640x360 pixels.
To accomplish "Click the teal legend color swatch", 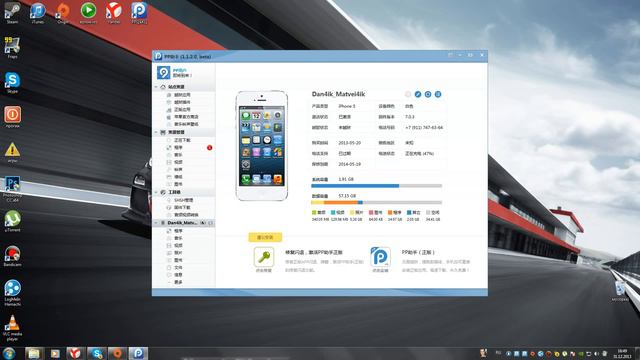I will 333,212.
